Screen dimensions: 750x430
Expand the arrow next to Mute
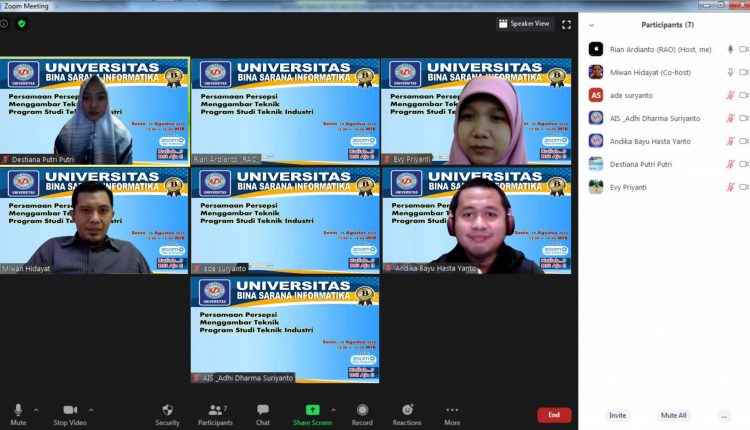(x=36, y=410)
